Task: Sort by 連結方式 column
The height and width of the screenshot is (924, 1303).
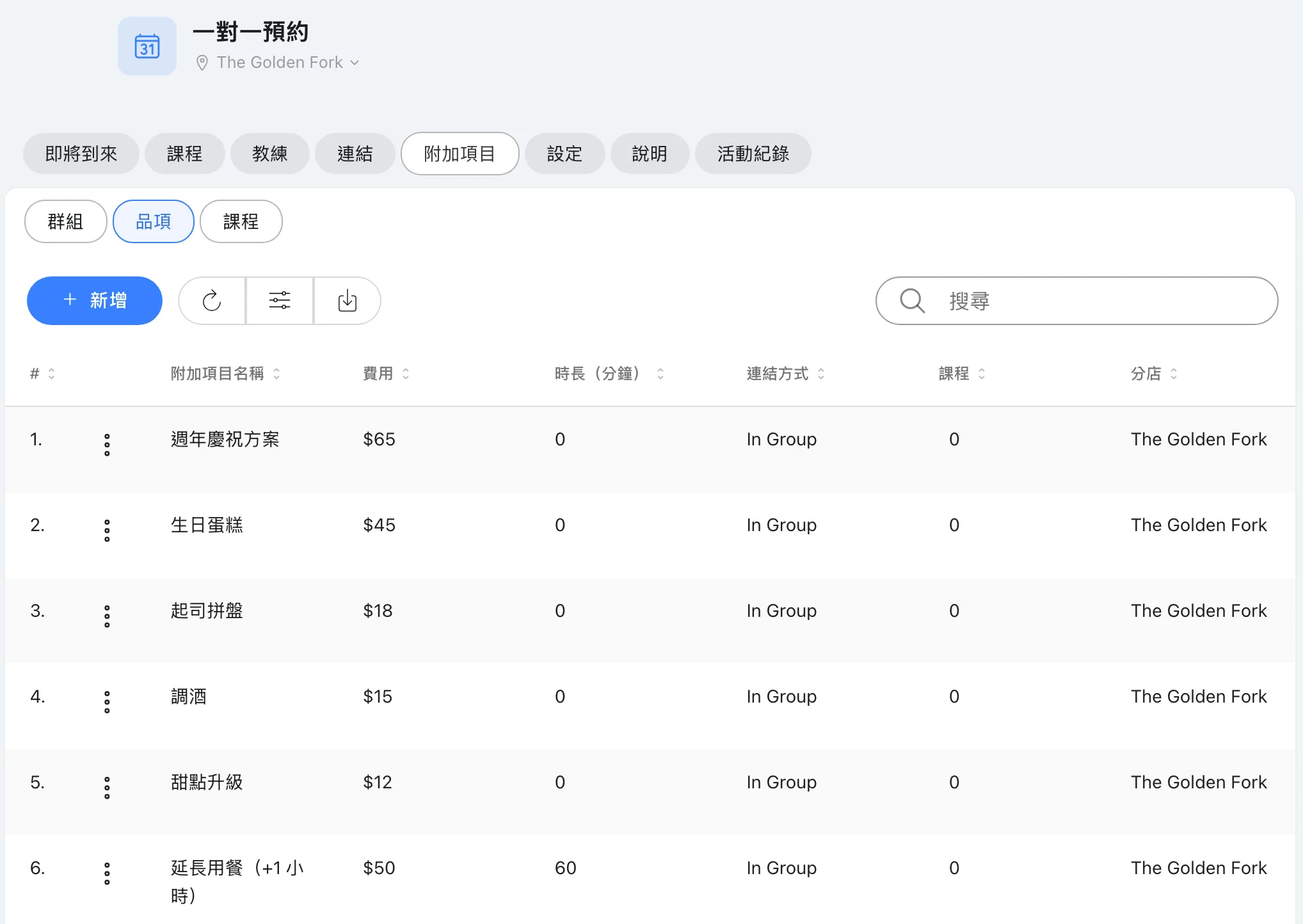Action: click(x=786, y=374)
